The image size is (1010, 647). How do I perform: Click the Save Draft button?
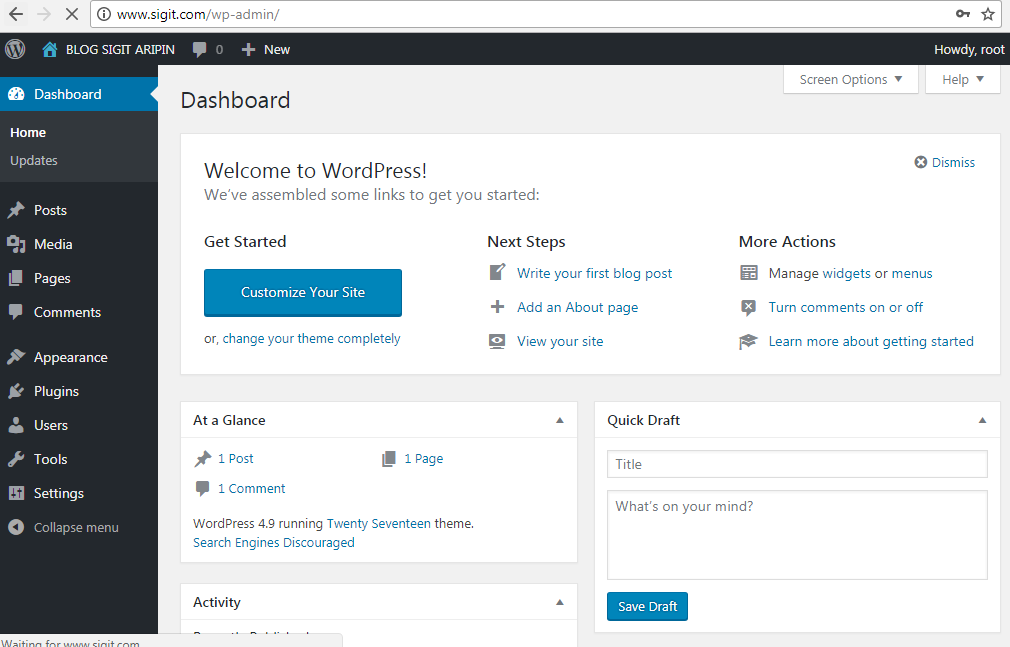[647, 606]
